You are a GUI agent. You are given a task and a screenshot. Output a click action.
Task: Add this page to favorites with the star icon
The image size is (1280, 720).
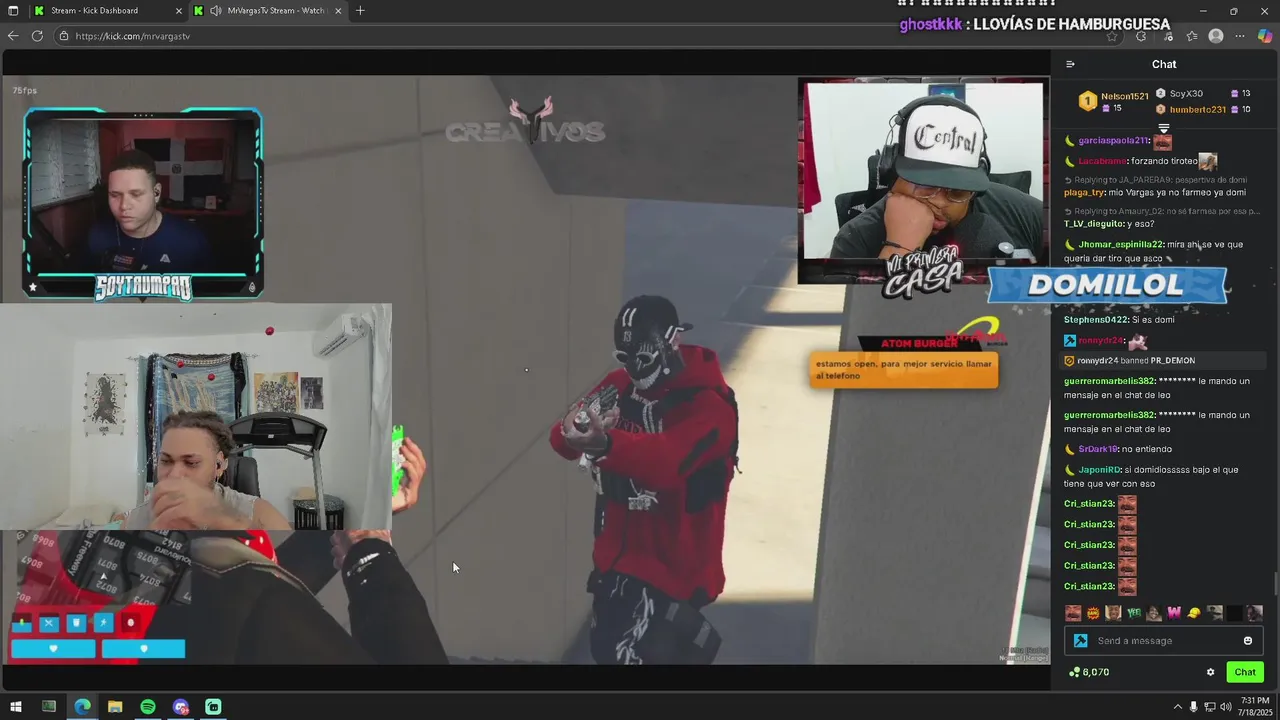point(1112,36)
